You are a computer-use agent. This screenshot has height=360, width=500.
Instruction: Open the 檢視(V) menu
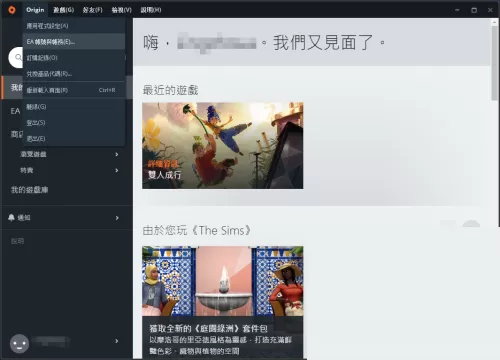[x=121, y=10]
